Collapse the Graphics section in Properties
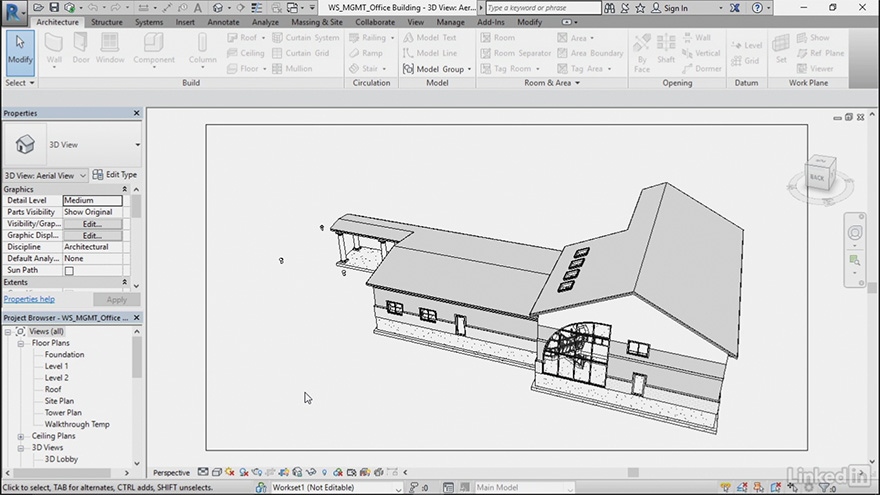This screenshot has width=880, height=495. (x=125, y=189)
